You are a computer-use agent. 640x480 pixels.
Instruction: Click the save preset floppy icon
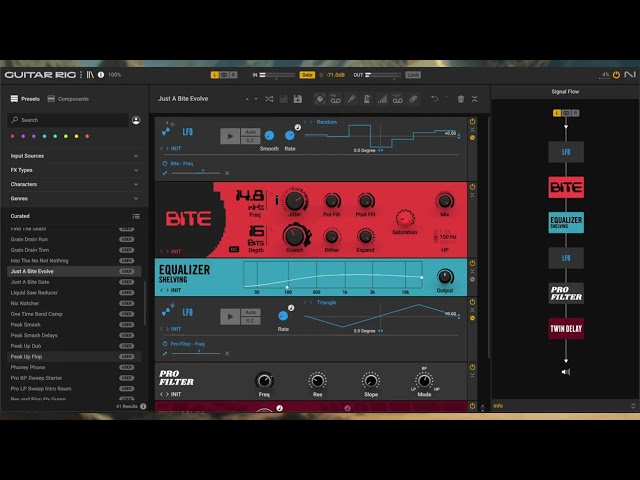click(298, 99)
